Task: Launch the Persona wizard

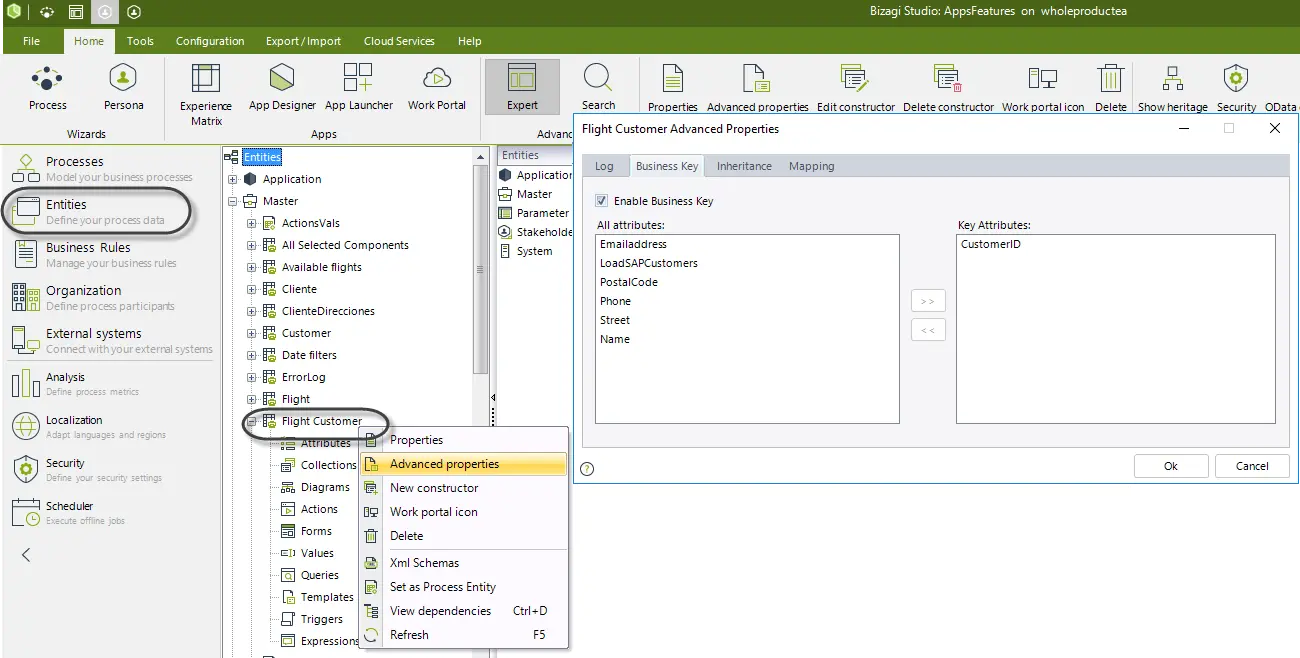Action: pyautogui.click(x=123, y=87)
